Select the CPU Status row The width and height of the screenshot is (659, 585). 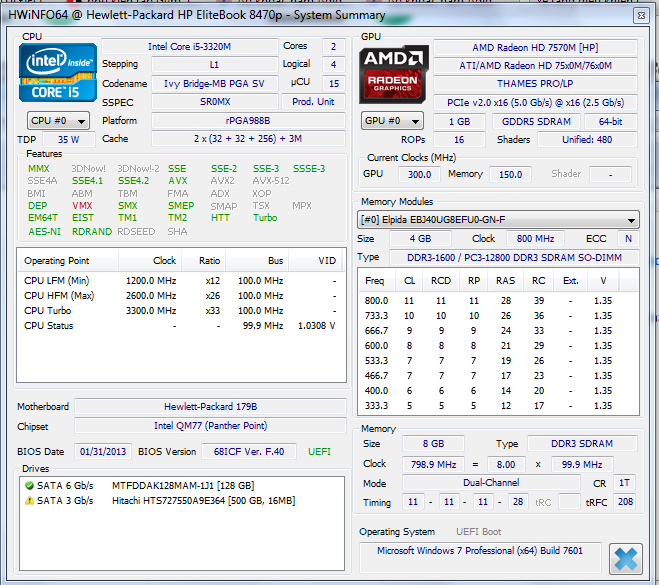(x=181, y=326)
